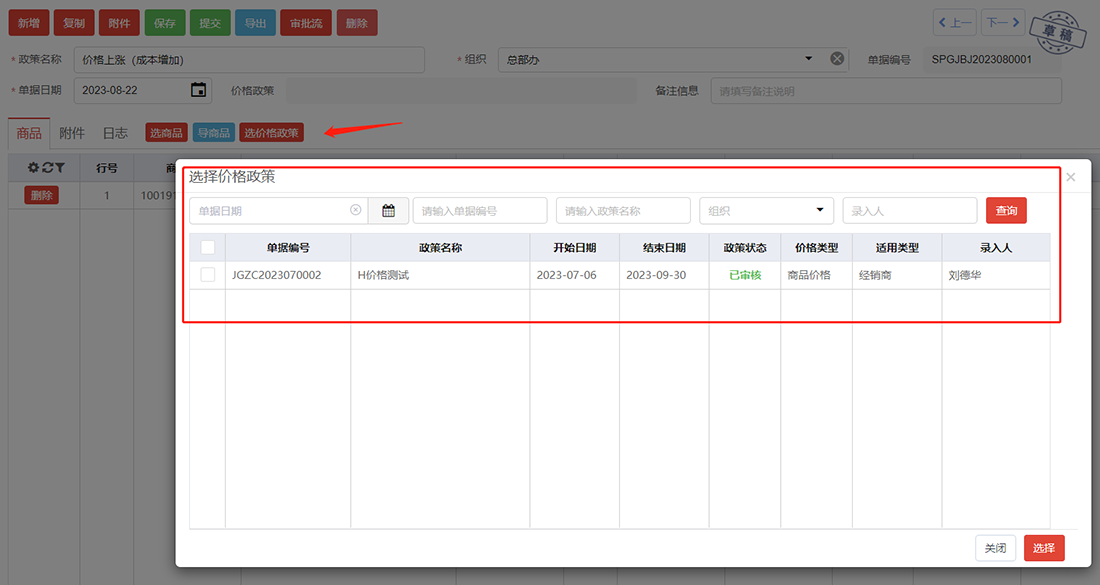Click the 价格类型 column header

[x=817, y=248]
